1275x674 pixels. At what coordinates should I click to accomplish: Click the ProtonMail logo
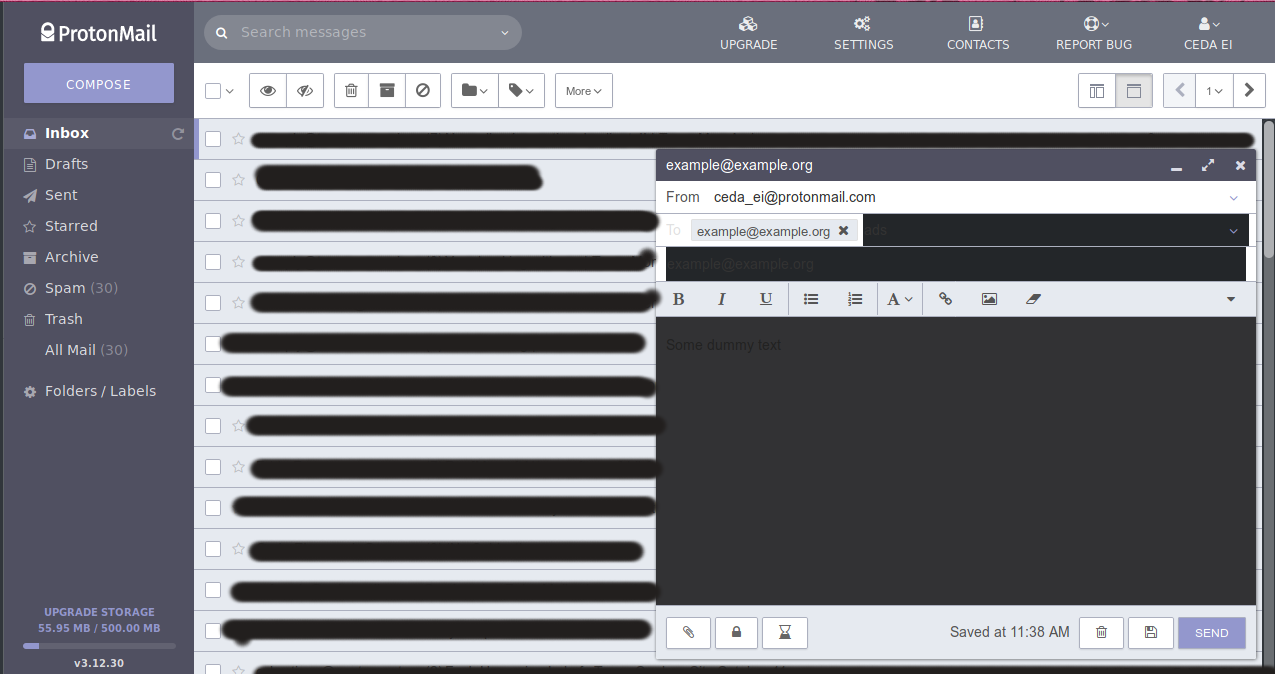[x=99, y=32]
